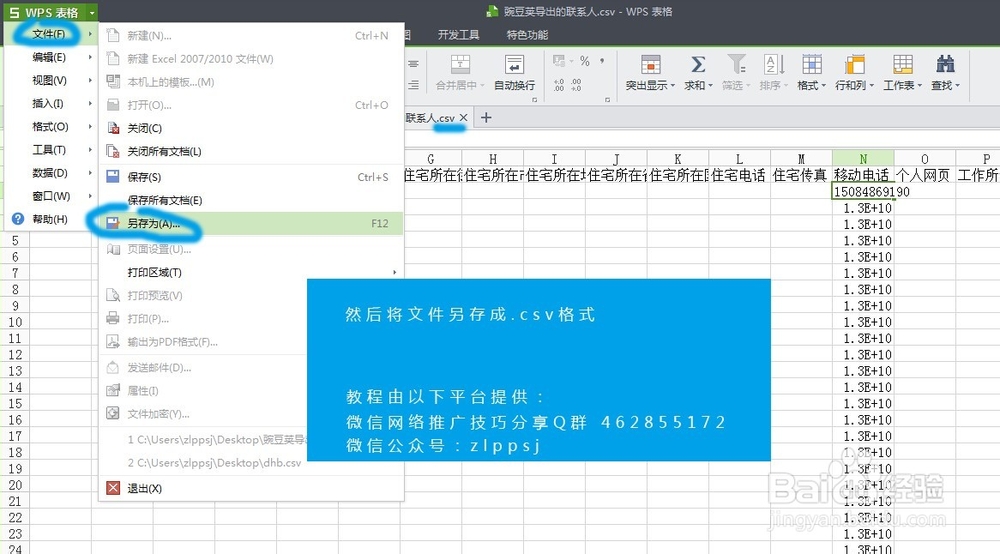The width and height of the screenshot is (1000, 554).
Task: Choose 保存所有文档(E) entry
Action: pos(251,200)
